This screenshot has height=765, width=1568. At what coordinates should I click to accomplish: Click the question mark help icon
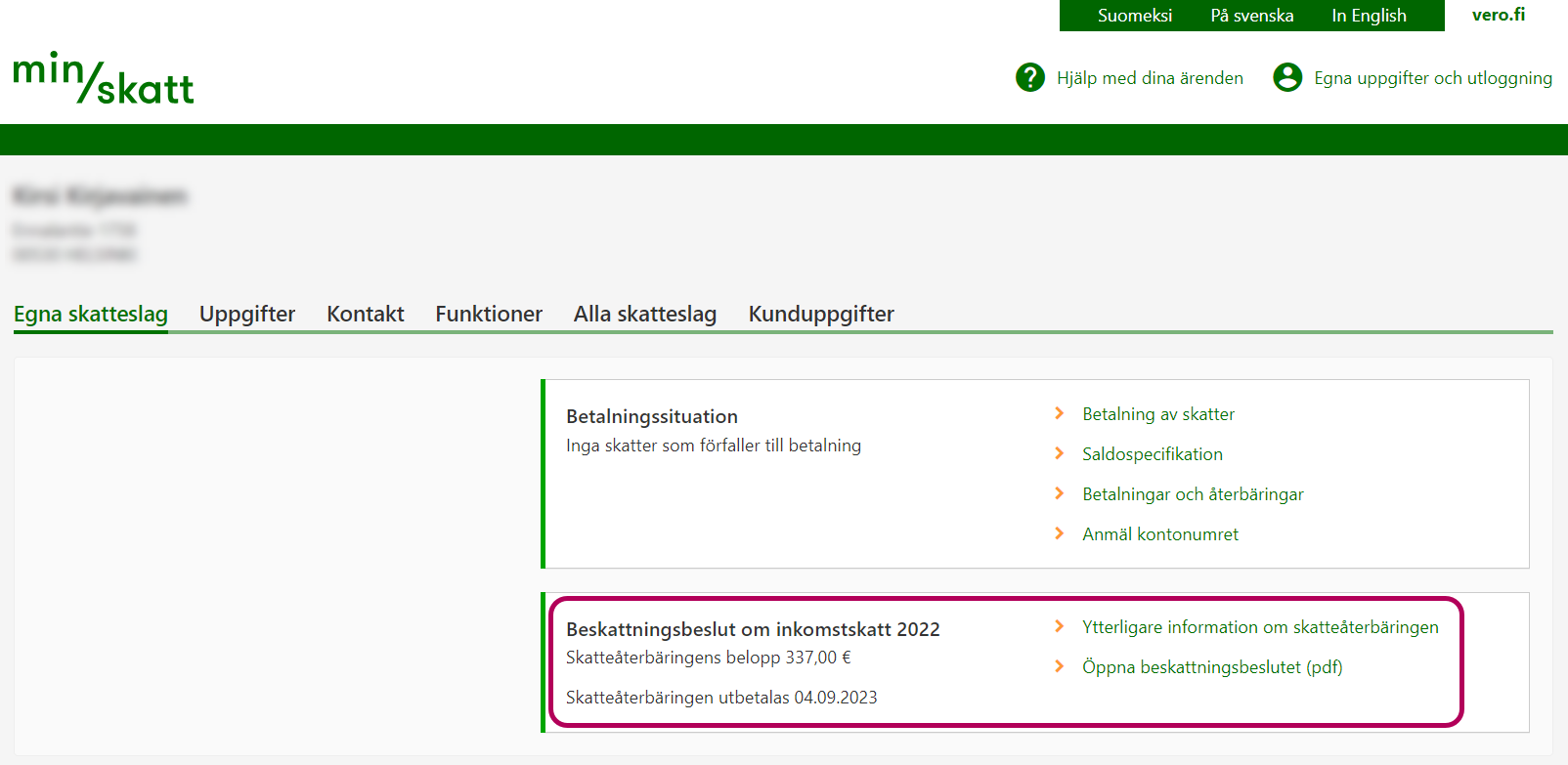(x=1029, y=77)
